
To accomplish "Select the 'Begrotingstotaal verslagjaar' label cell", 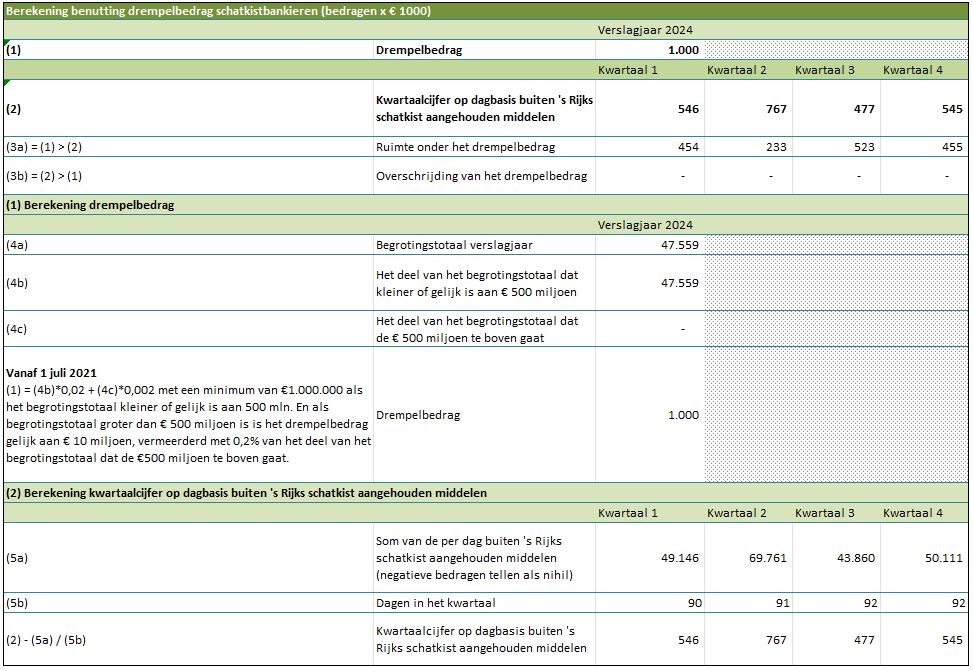I will [x=456, y=244].
